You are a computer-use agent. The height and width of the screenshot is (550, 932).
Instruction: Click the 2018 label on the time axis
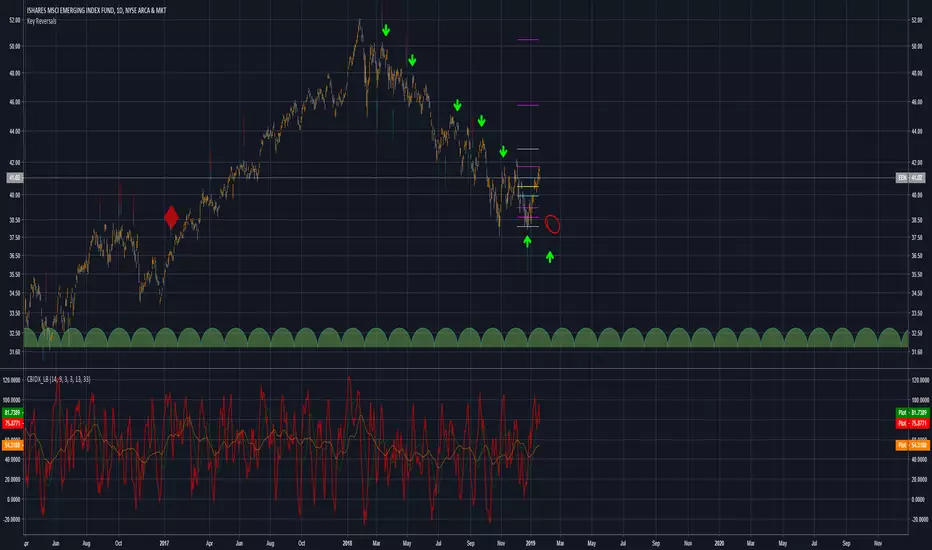tap(348, 543)
